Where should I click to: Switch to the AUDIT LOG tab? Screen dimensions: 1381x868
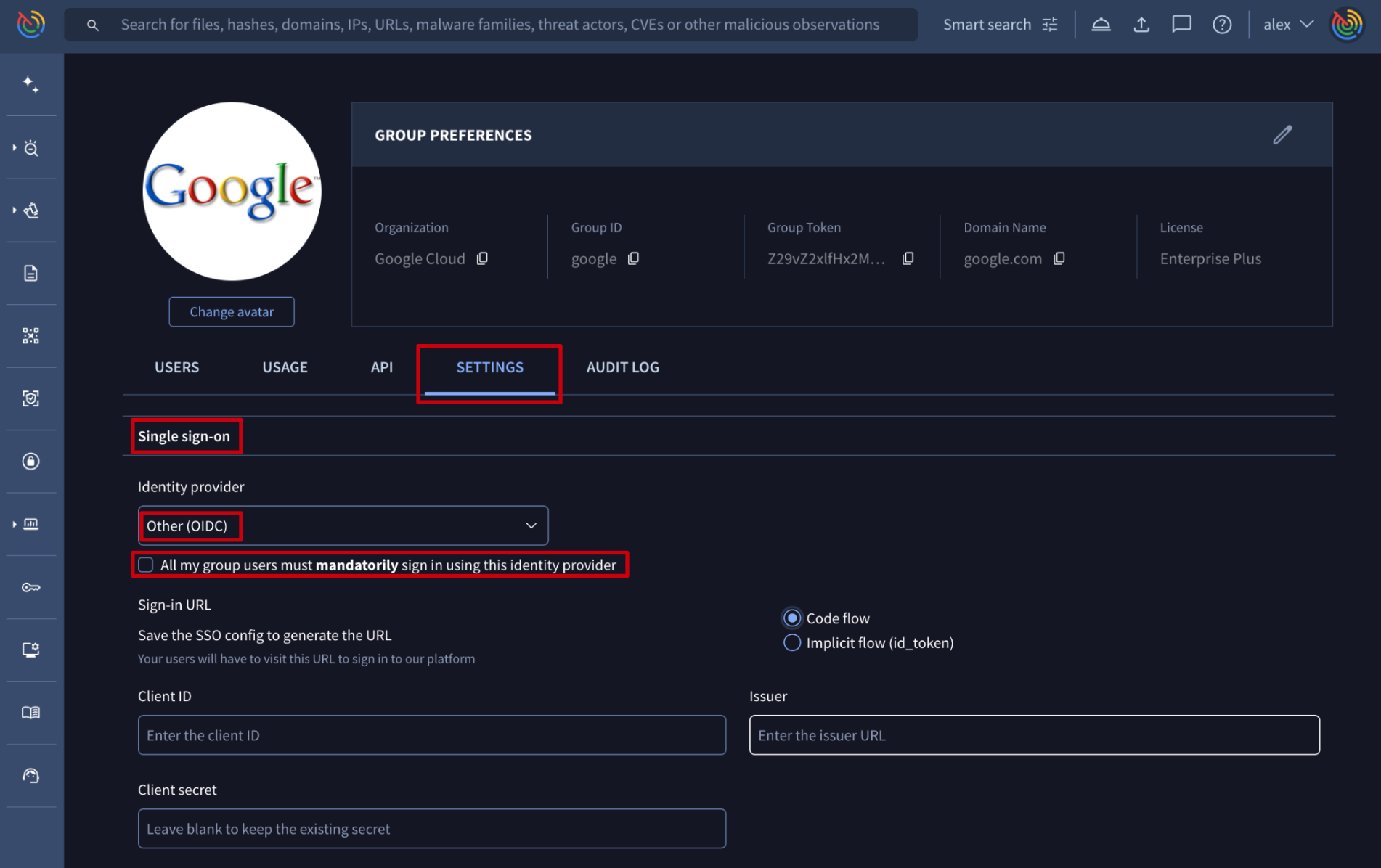[623, 367]
